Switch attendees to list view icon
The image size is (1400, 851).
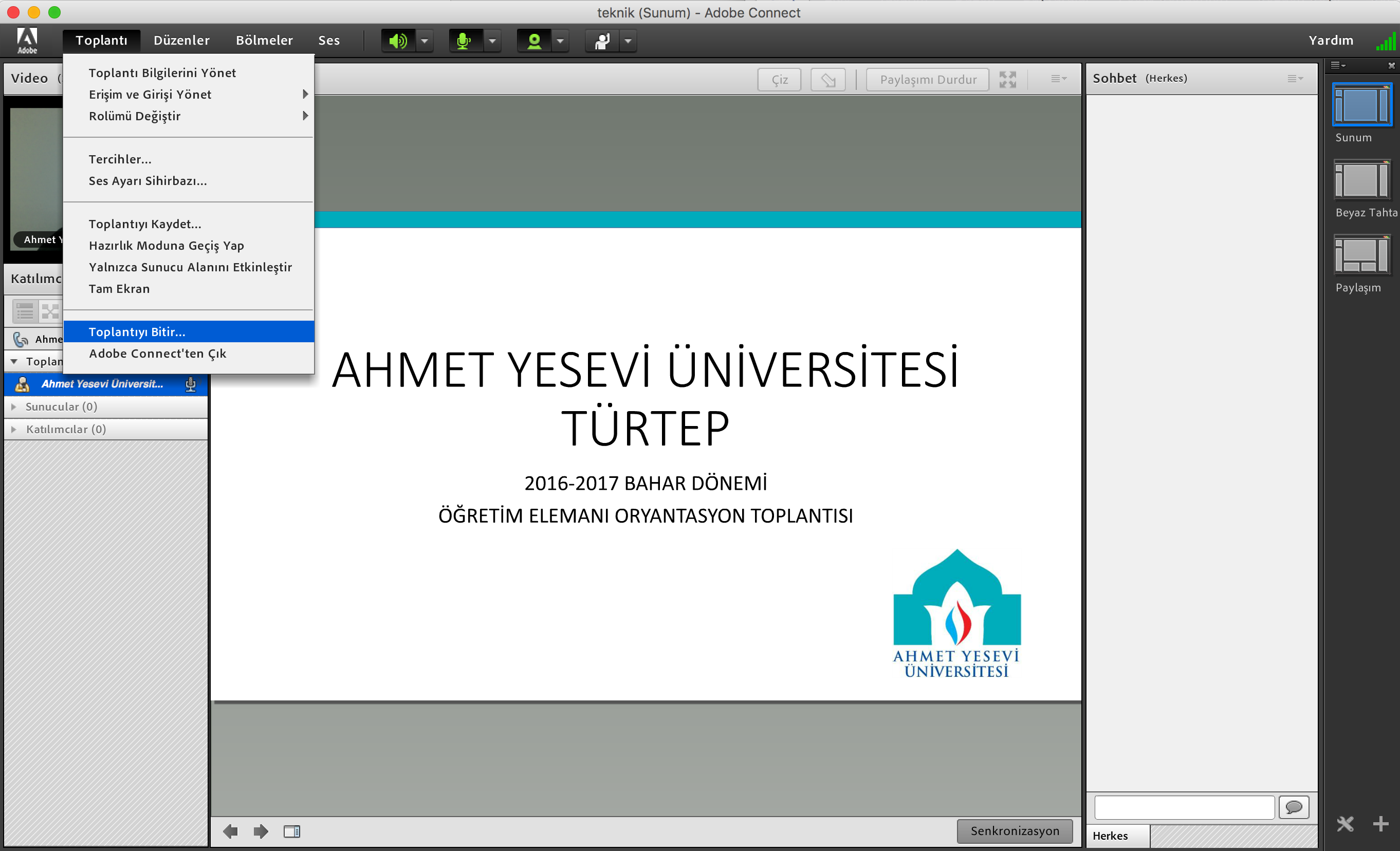[x=25, y=311]
